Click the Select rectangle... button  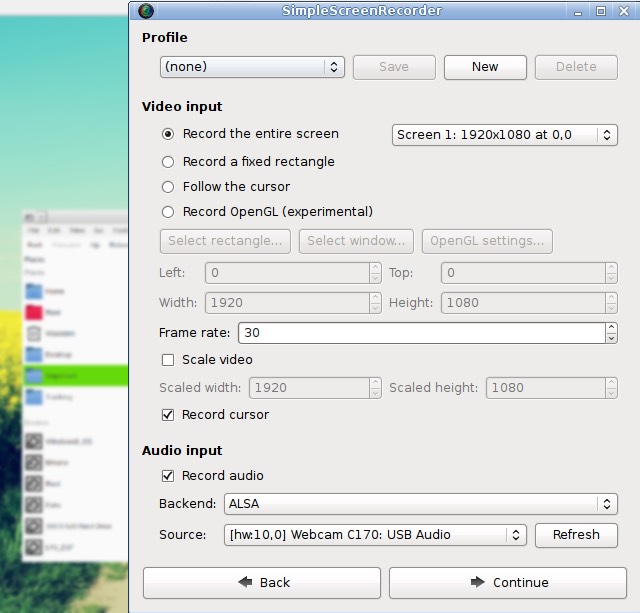(225, 241)
